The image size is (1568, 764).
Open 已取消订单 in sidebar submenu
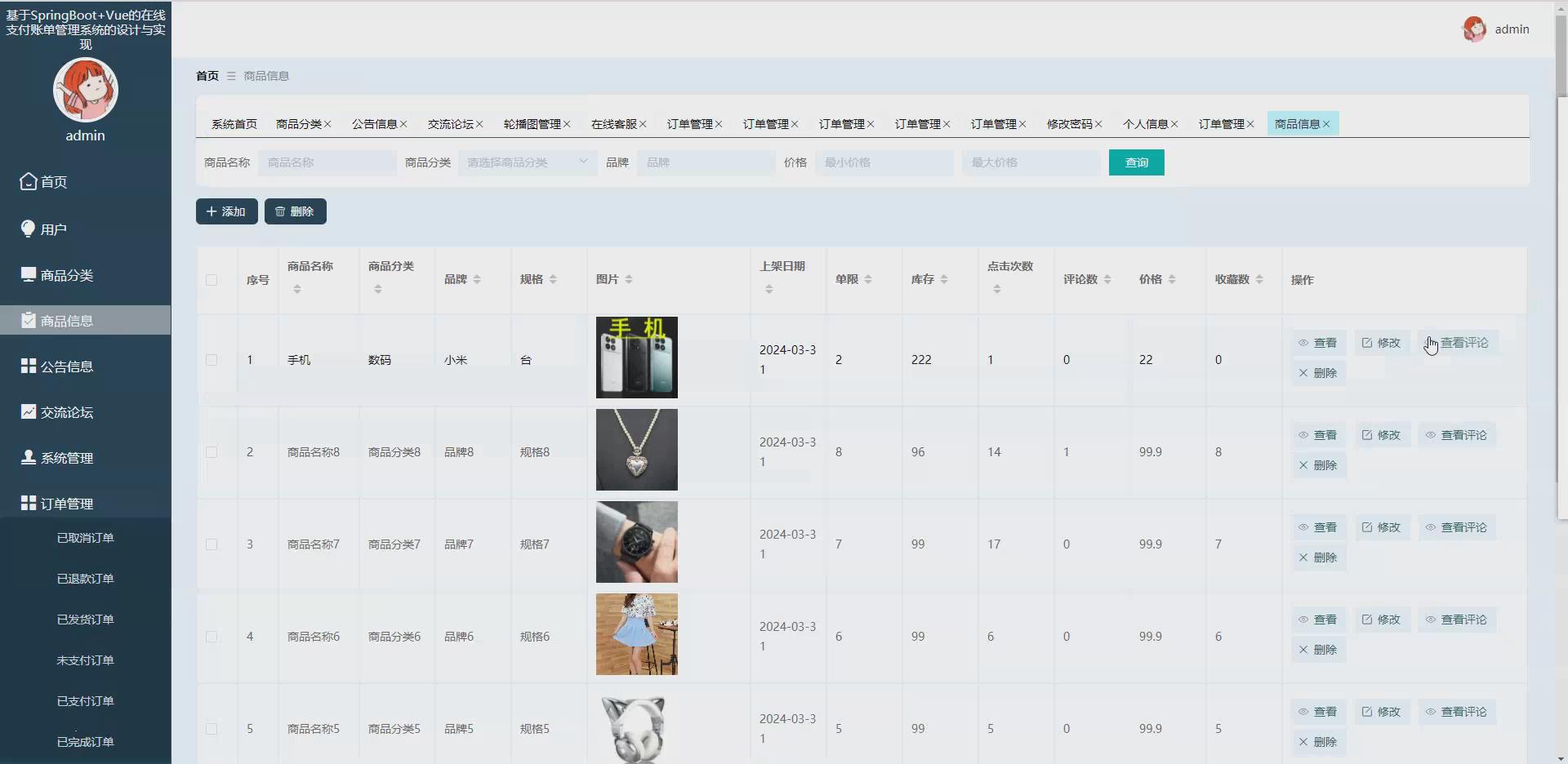(x=86, y=538)
